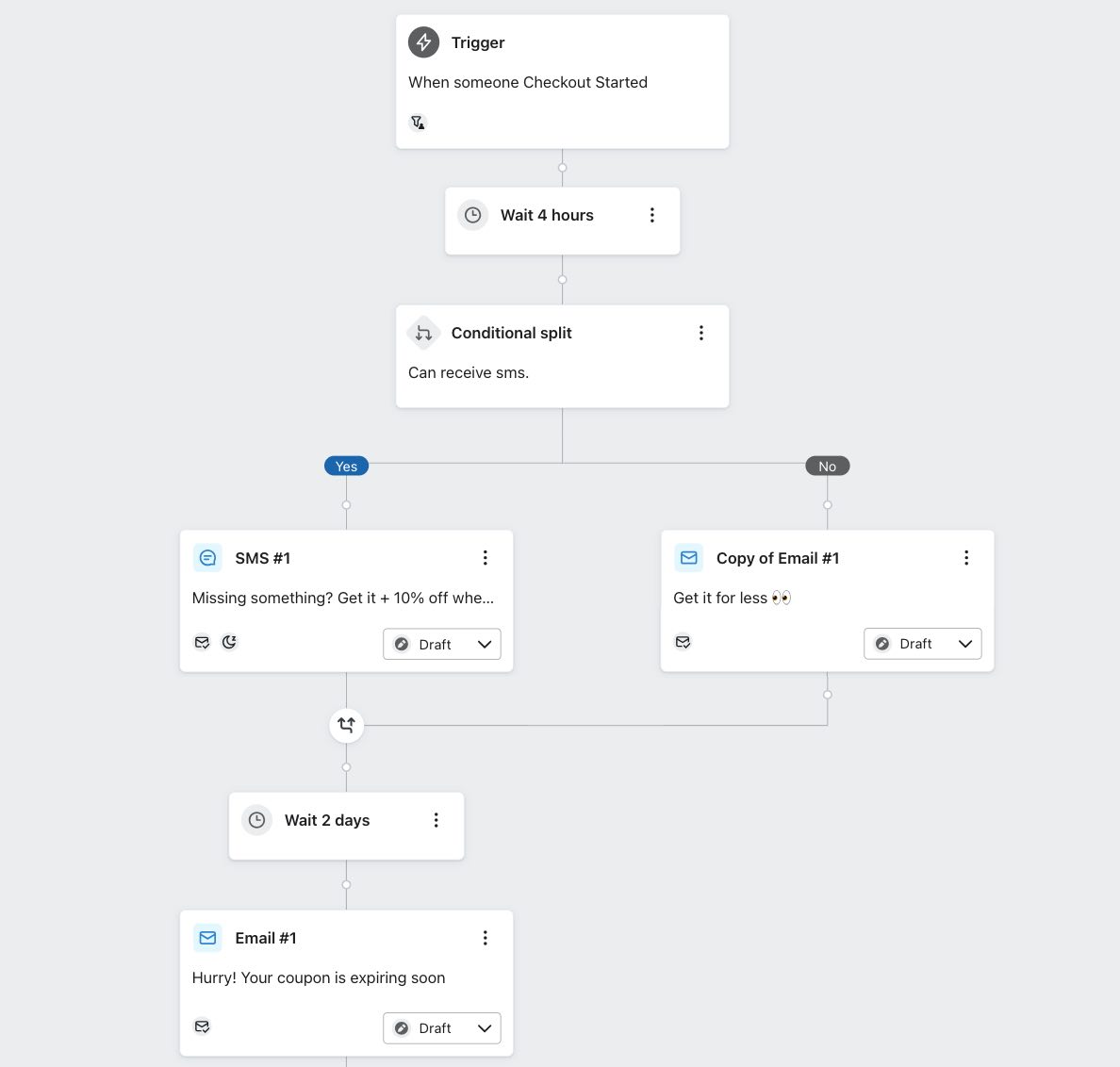The height and width of the screenshot is (1067, 1120).
Task: Click the trigger profile filter icon
Action: [x=418, y=123]
